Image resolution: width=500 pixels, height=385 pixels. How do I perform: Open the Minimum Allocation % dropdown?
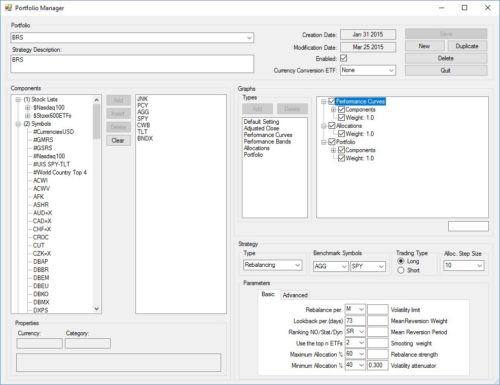(x=361, y=365)
